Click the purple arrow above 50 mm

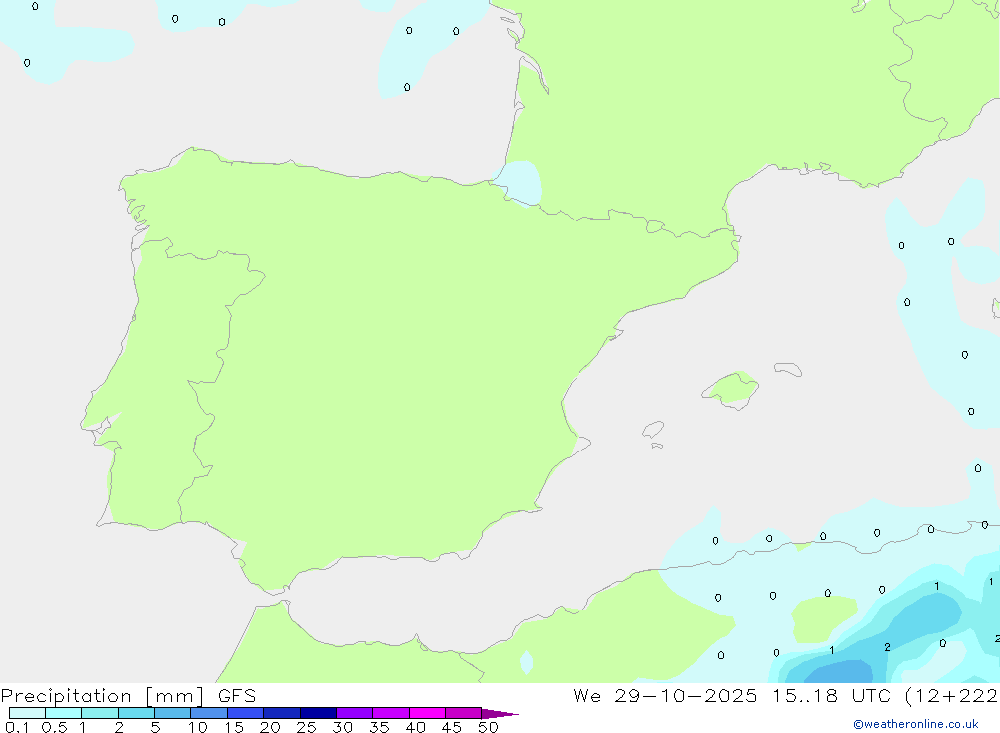499,713
